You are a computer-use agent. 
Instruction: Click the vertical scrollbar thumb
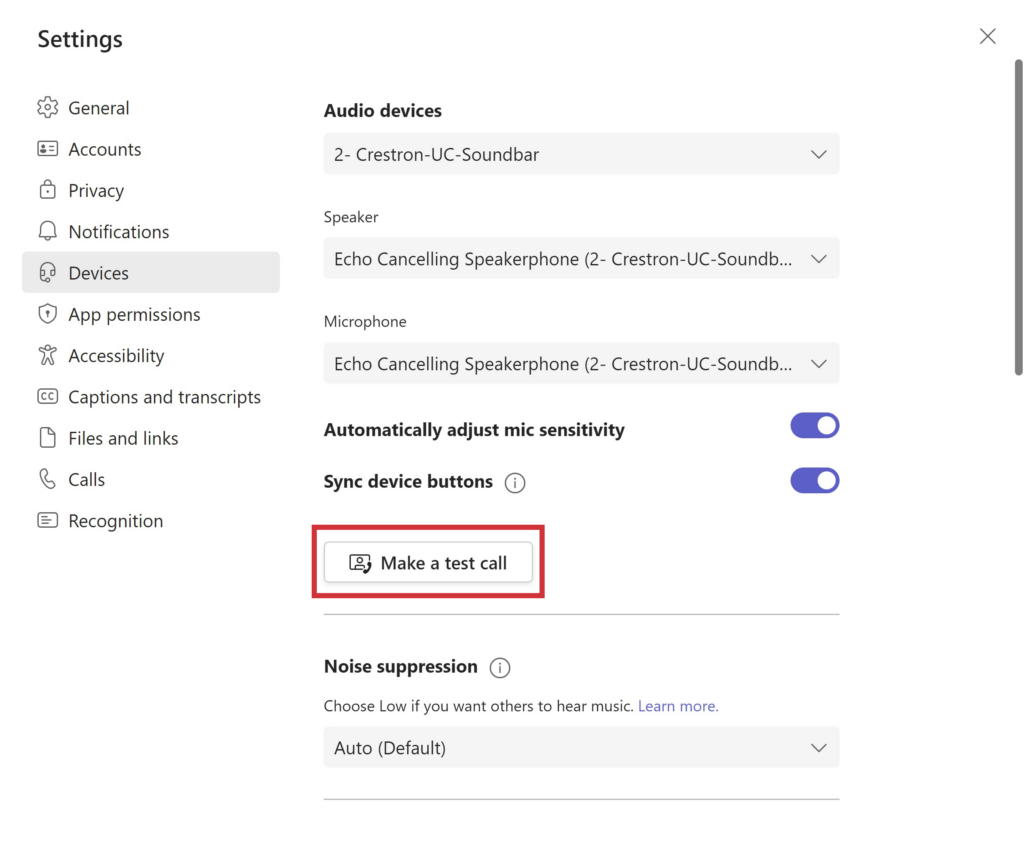coord(1018,217)
